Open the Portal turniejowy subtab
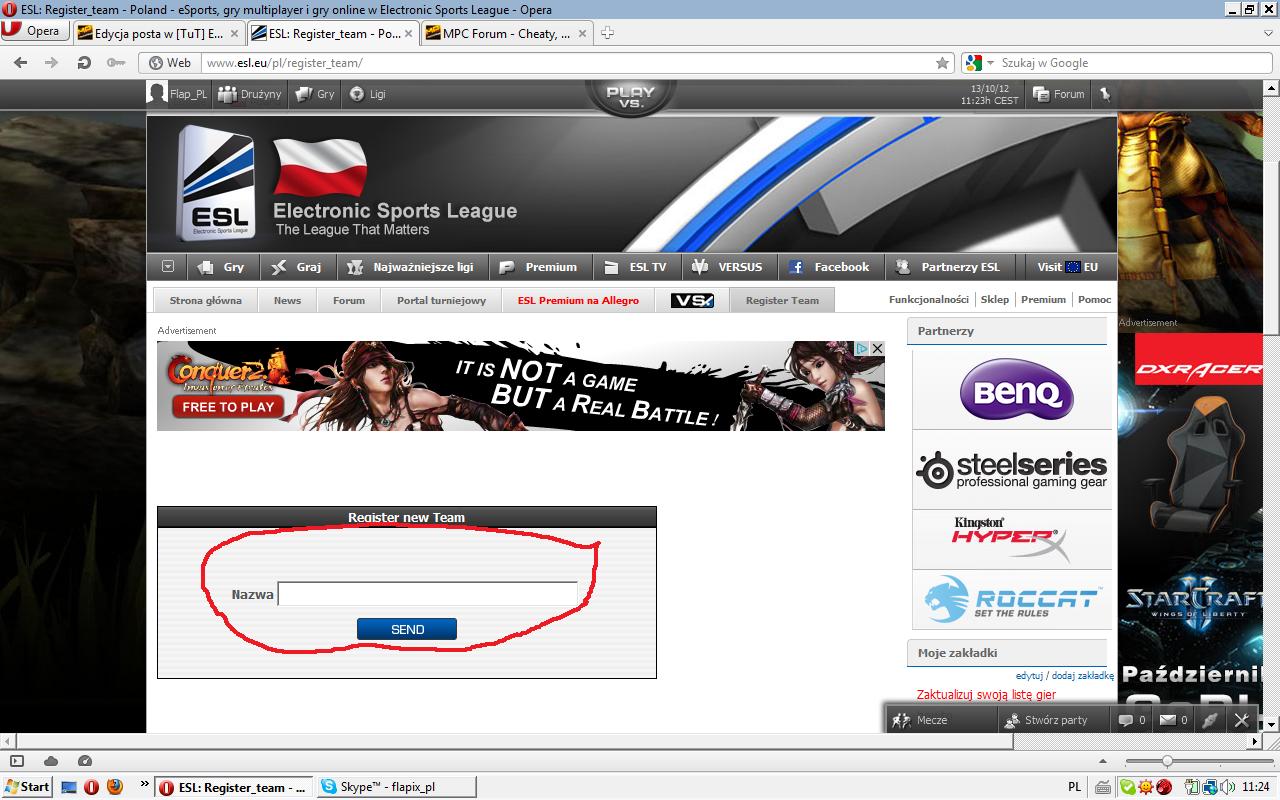Viewport: 1280px width, 800px height. pyautogui.click(x=441, y=300)
